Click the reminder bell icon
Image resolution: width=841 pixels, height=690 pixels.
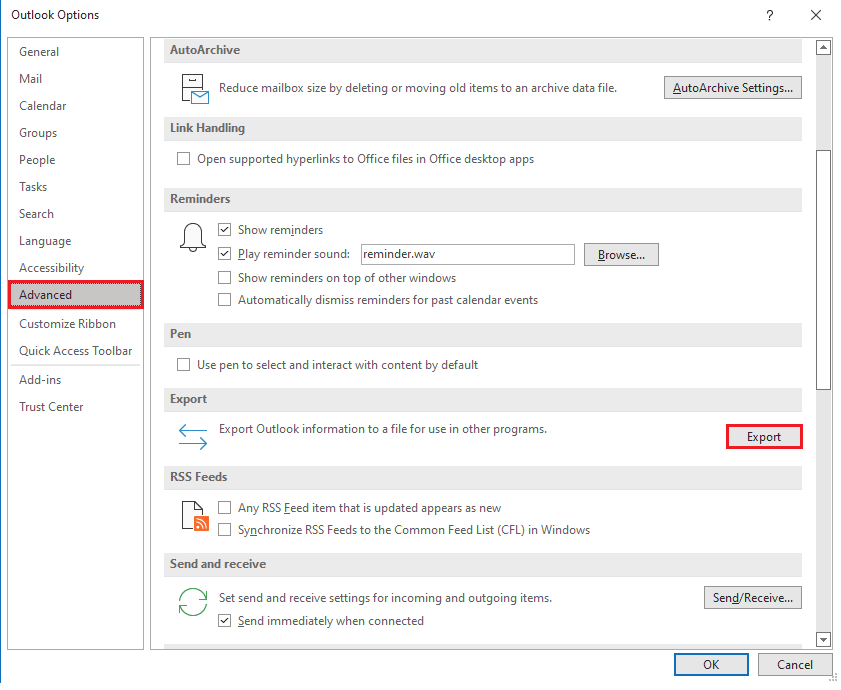click(x=193, y=237)
